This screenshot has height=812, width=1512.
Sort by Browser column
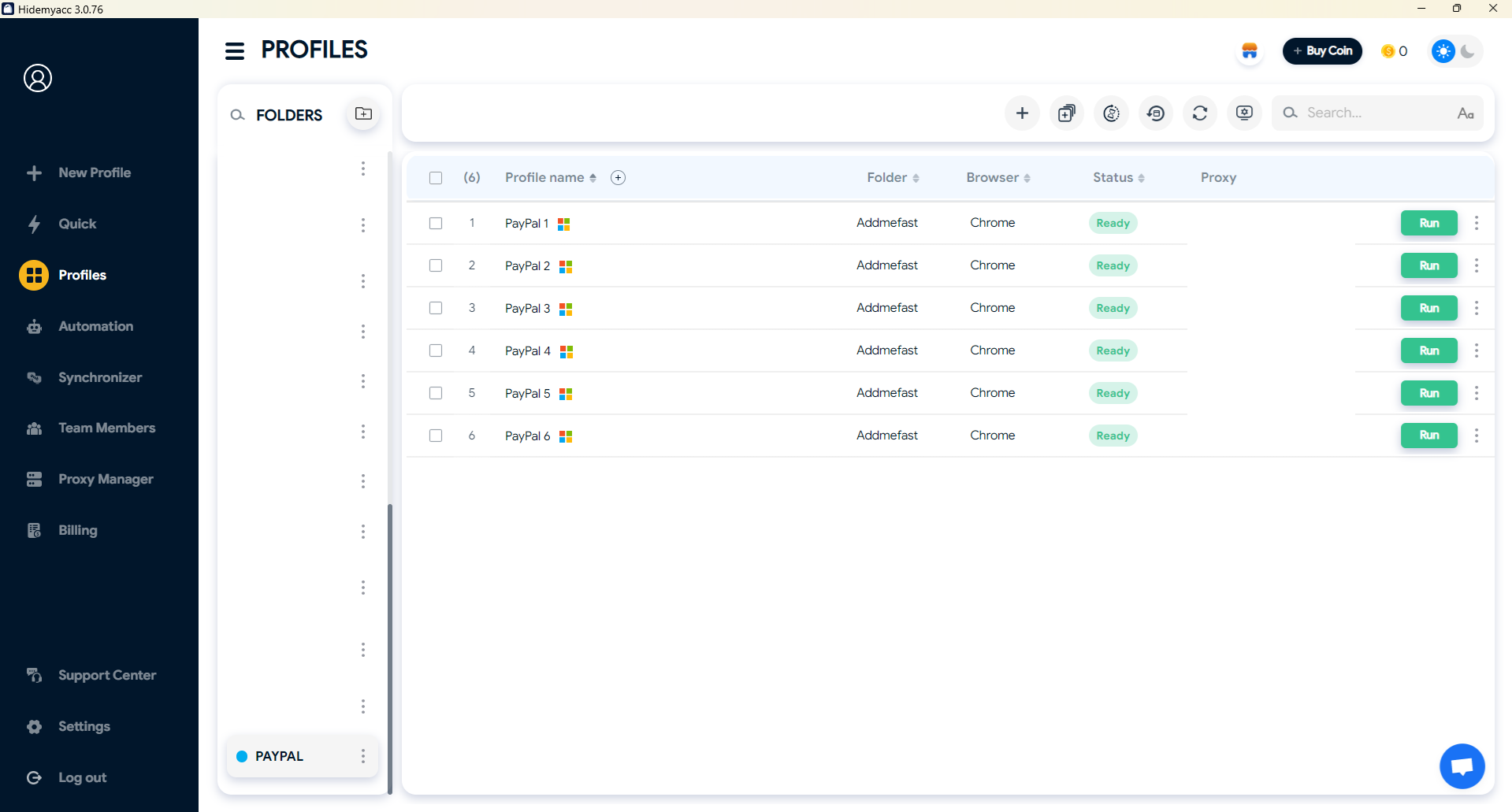pyautogui.click(x=998, y=178)
